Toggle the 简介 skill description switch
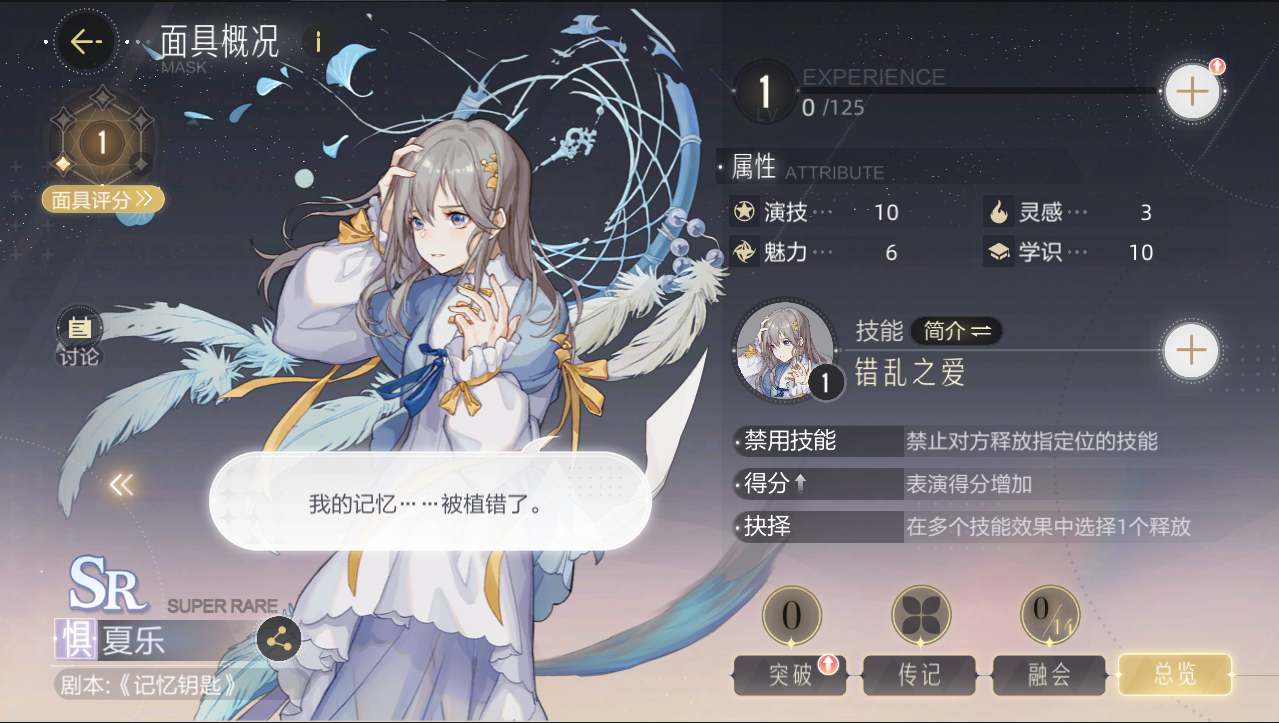The height and width of the screenshot is (723, 1279). pyautogui.click(x=956, y=331)
